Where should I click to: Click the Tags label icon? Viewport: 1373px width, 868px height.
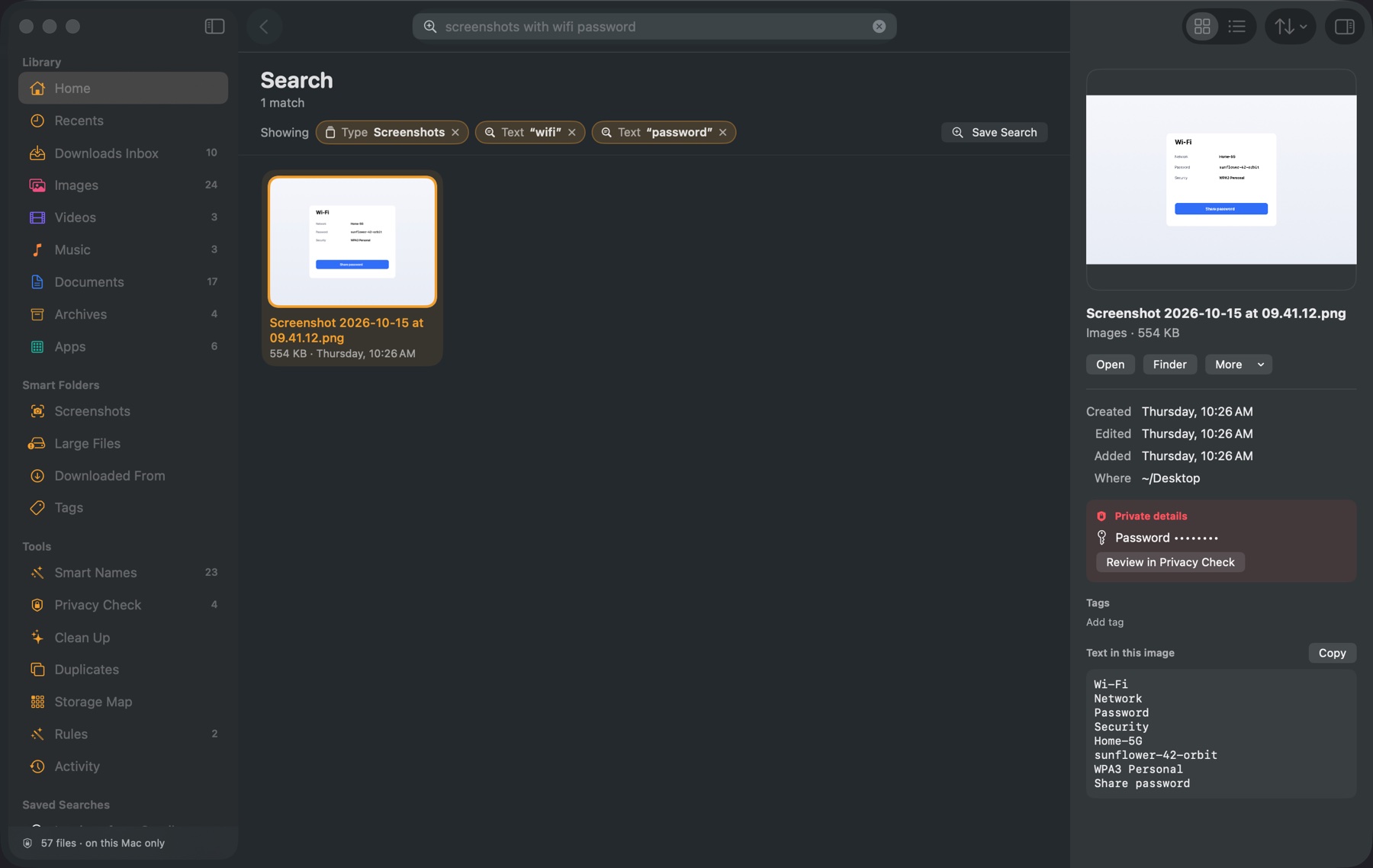point(37,508)
